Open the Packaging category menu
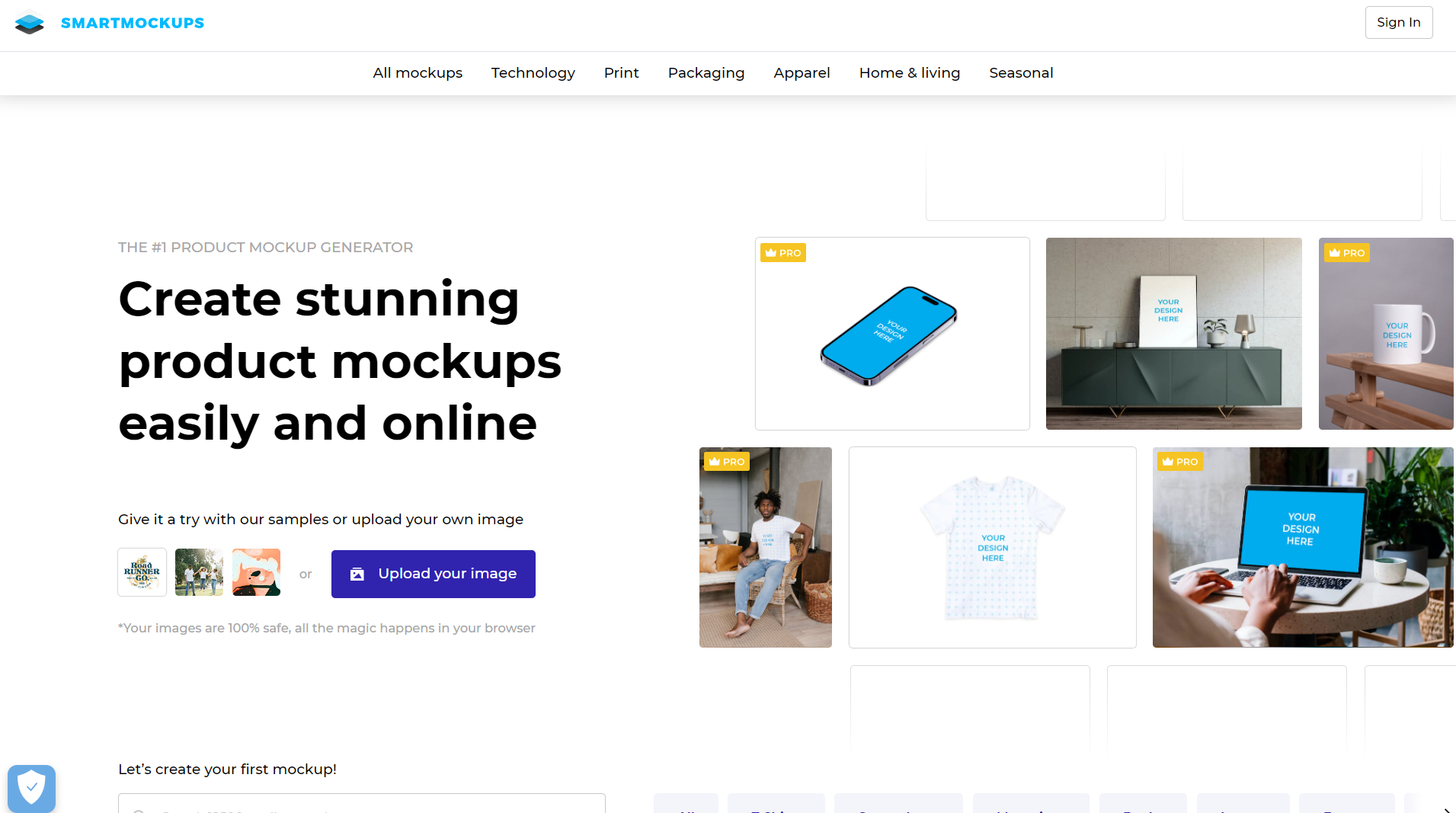Image resolution: width=1456 pixels, height=813 pixels. point(706,73)
